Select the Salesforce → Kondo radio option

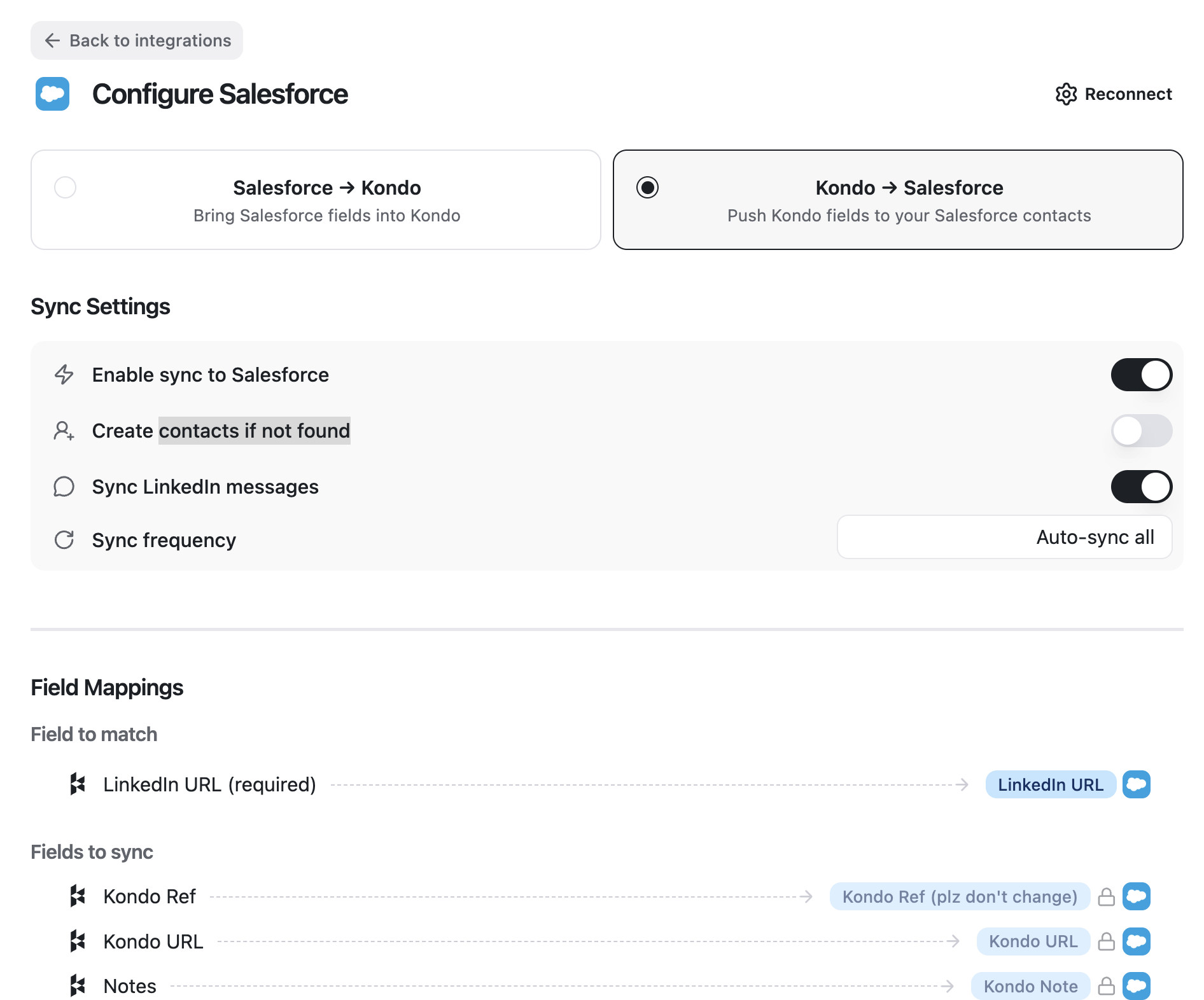click(65, 188)
